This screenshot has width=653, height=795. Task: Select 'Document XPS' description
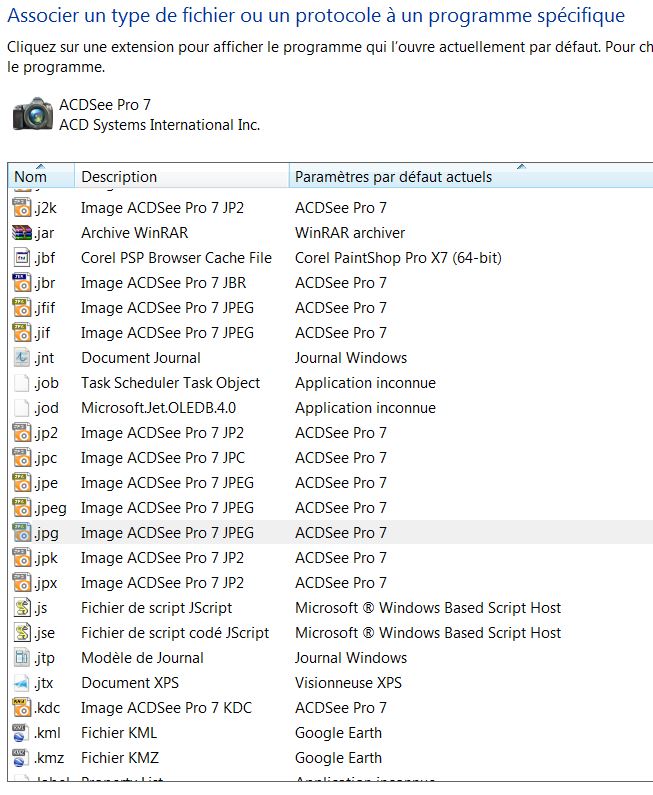point(130,683)
